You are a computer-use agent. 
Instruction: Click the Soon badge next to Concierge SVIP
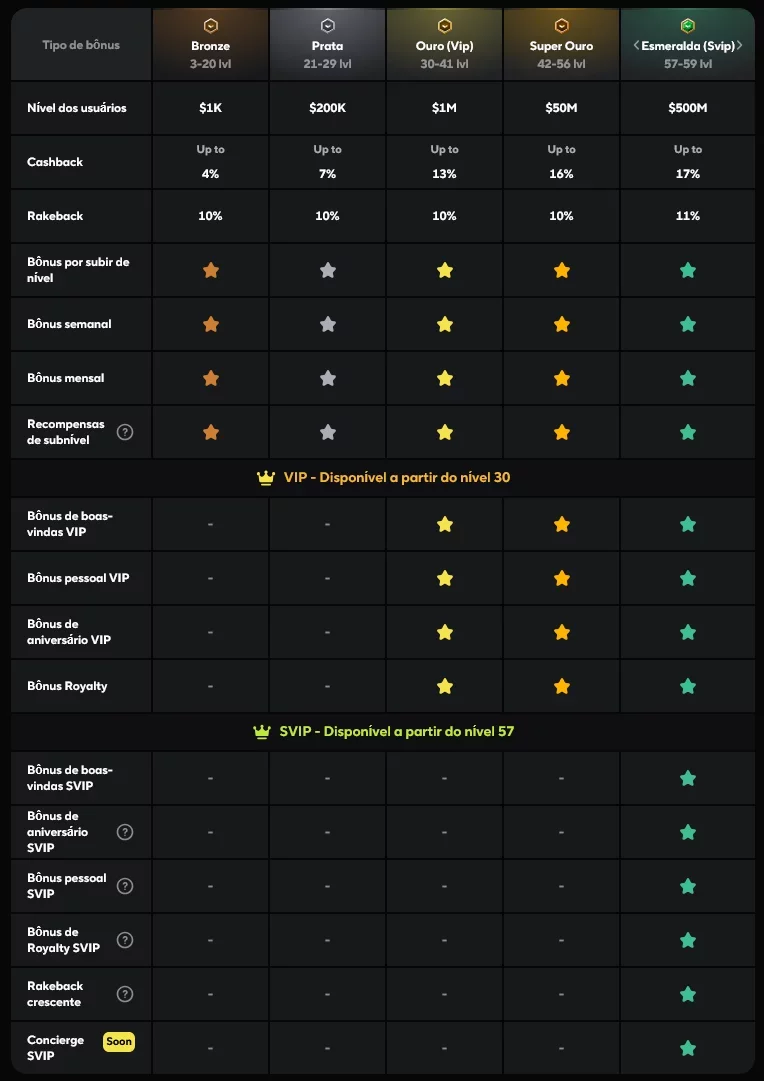click(119, 1042)
